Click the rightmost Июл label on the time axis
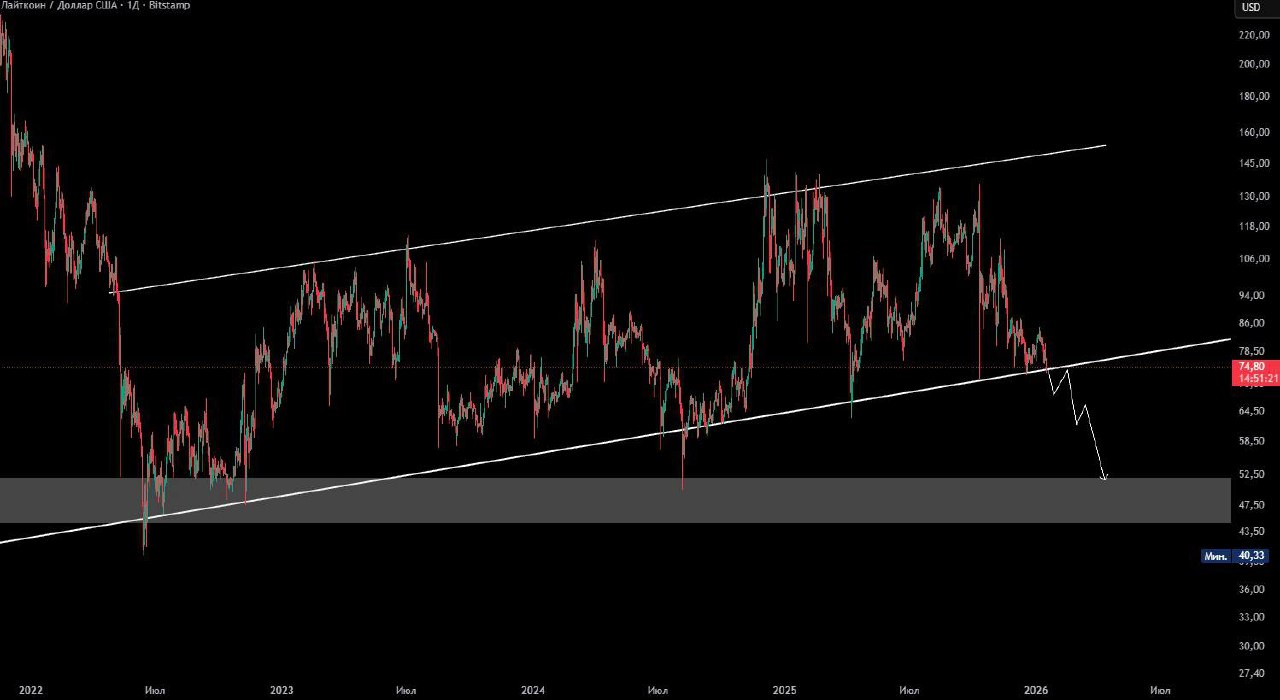This screenshot has width=1280, height=700. click(1160, 690)
